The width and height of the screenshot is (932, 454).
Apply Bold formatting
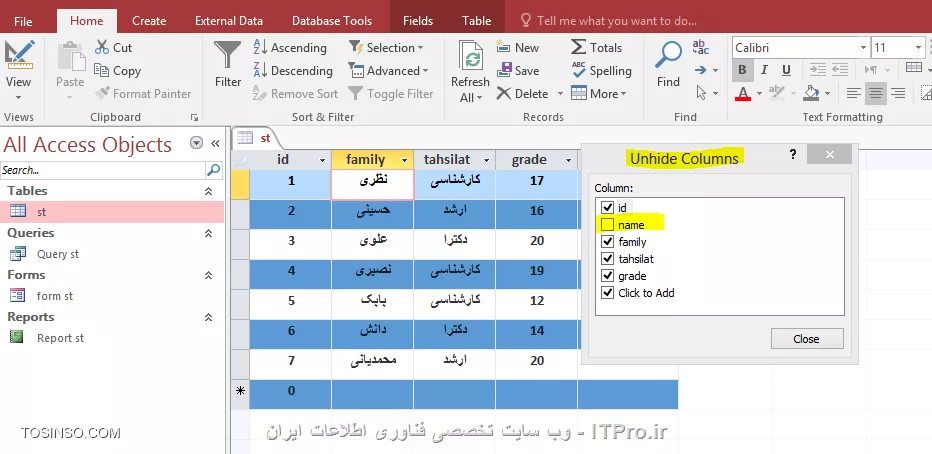click(742, 70)
